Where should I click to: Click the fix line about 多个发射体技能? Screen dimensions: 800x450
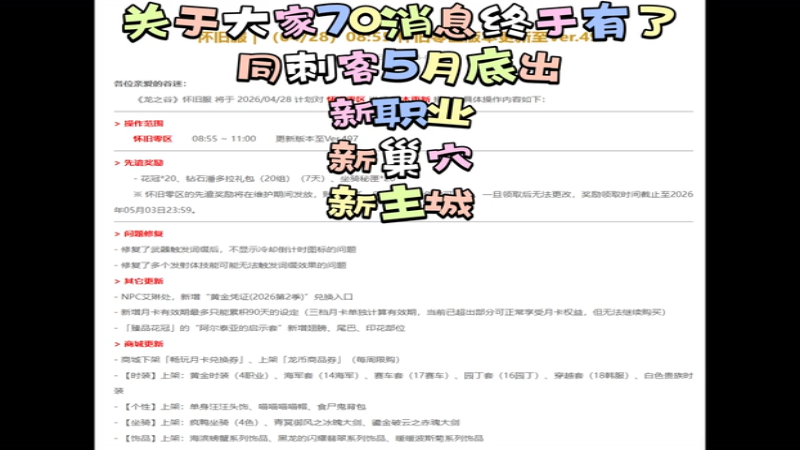(x=230, y=265)
